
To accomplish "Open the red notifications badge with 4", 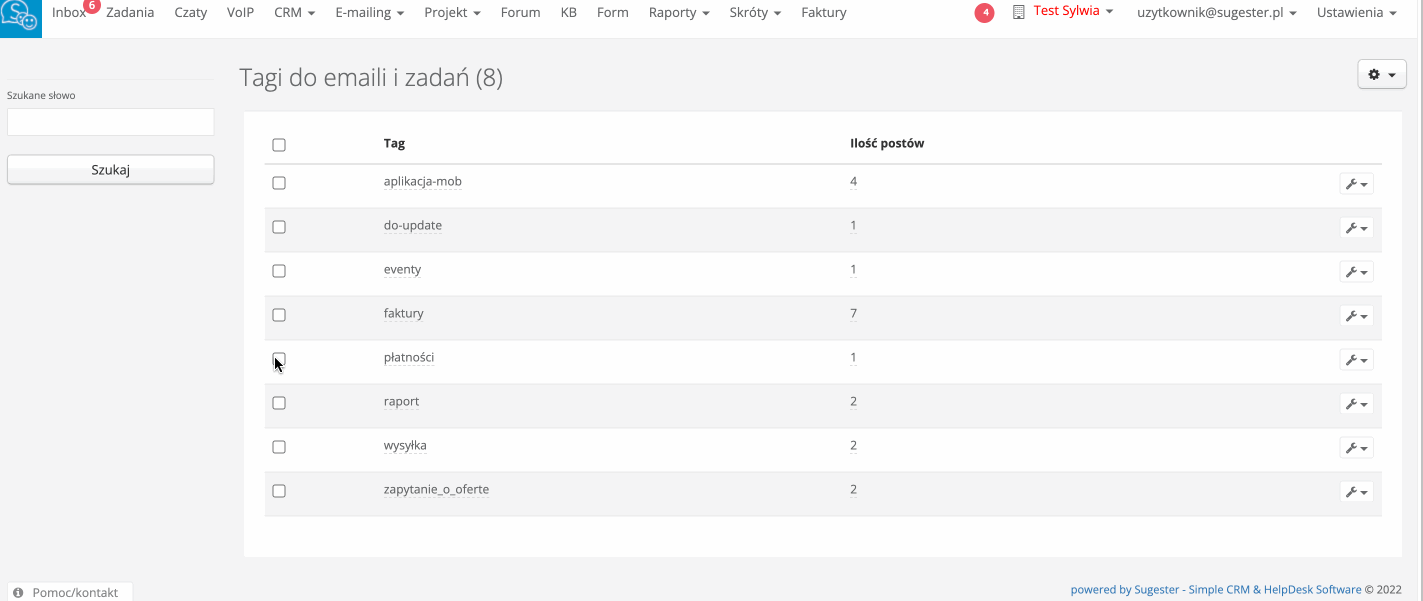I will click(x=984, y=13).
